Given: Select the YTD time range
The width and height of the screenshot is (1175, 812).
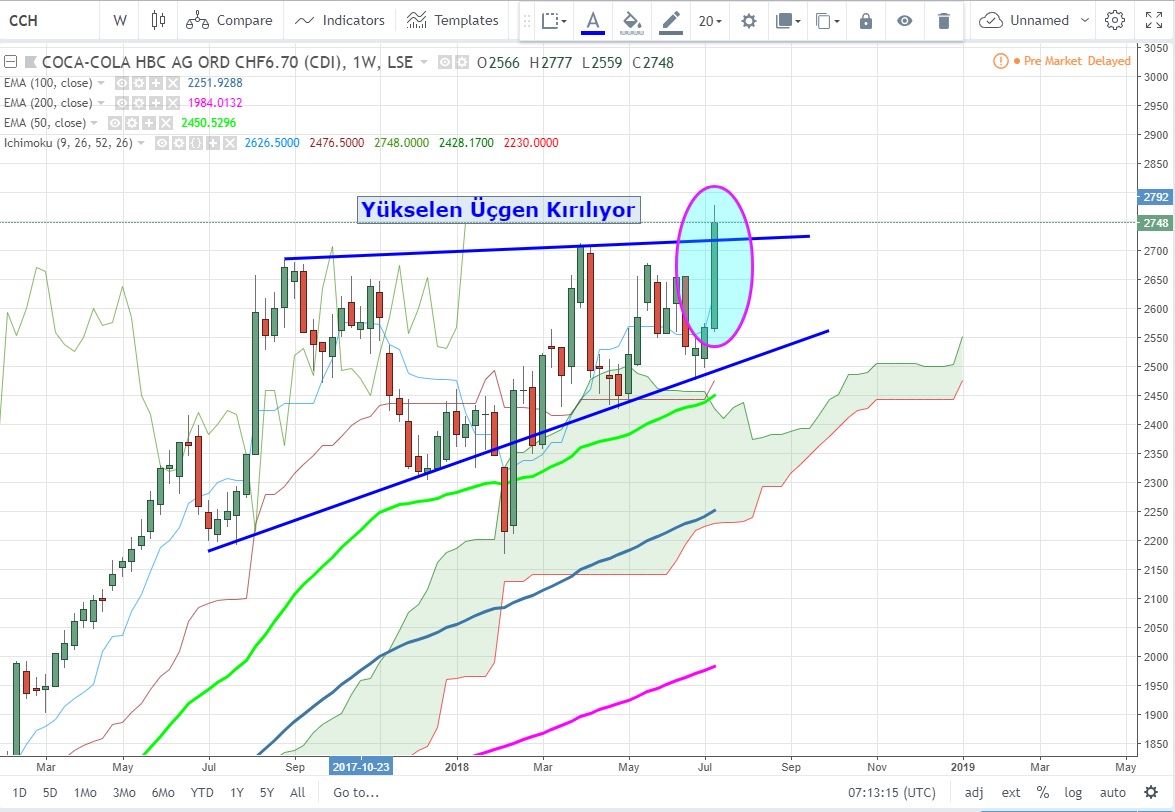Looking at the screenshot, I should click(x=202, y=793).
